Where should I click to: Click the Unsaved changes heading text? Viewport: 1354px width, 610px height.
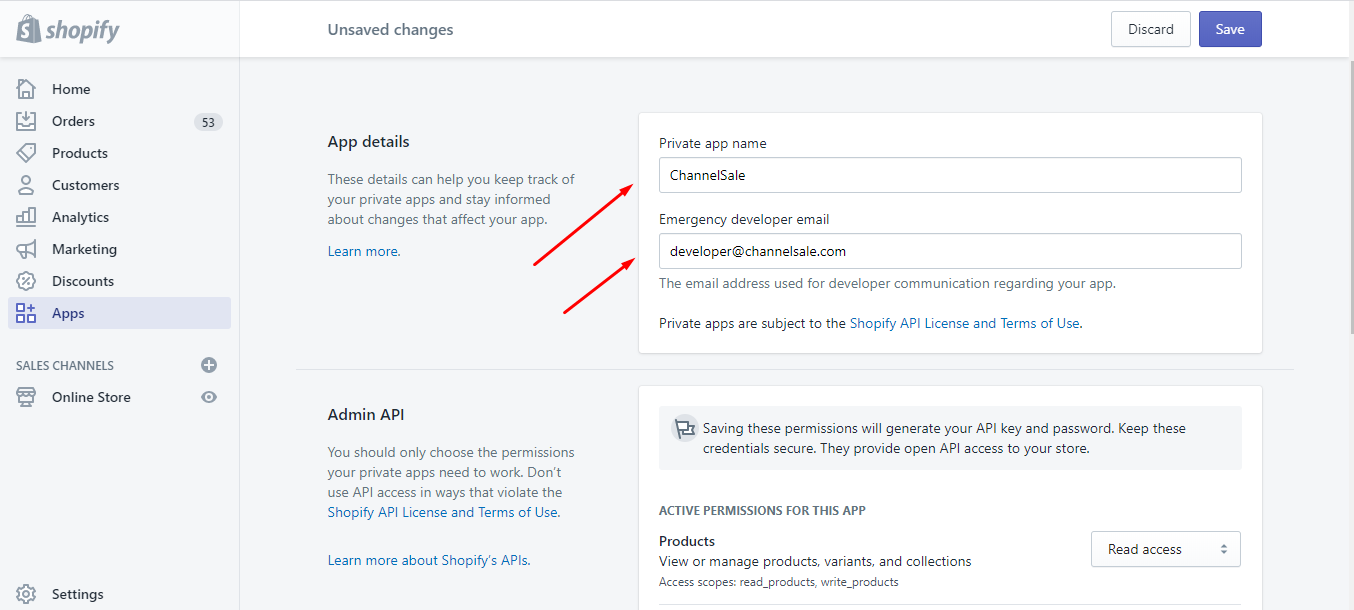pos(390,30)
